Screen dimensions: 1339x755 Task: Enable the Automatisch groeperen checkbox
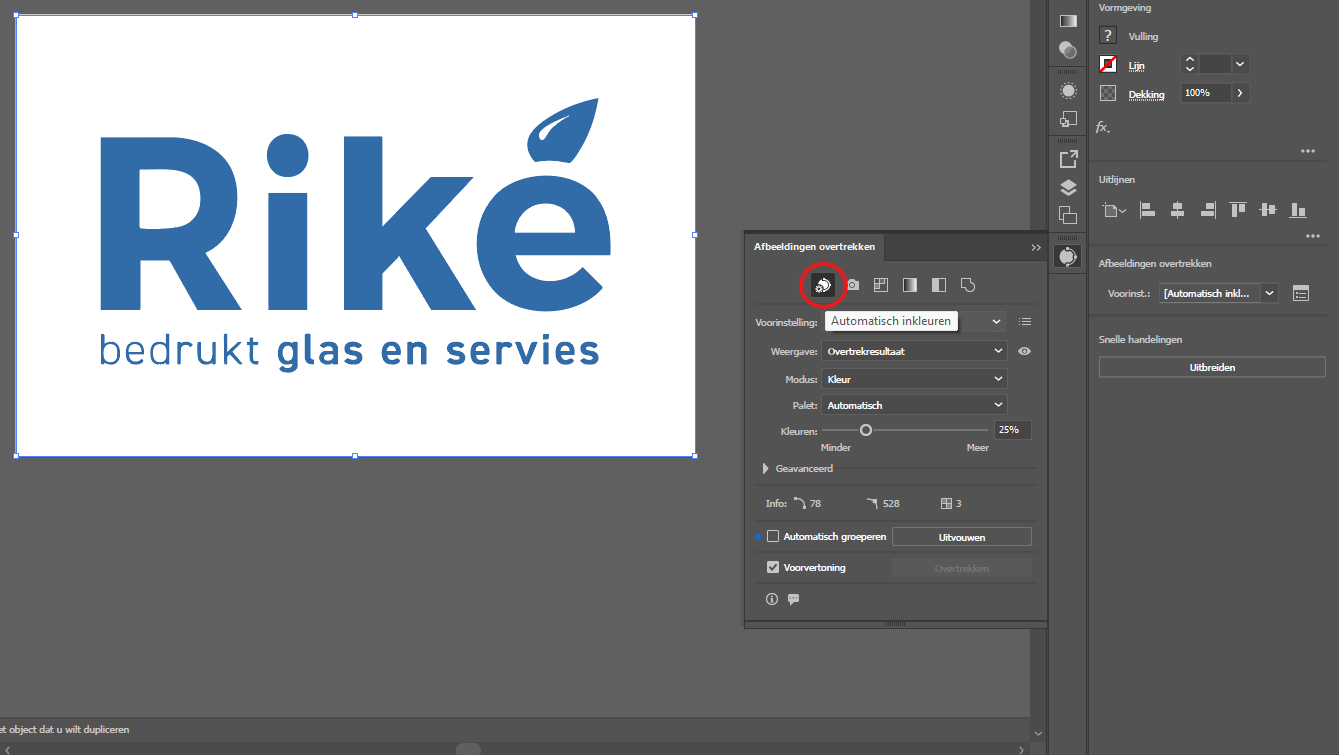(x=773, y=537)
